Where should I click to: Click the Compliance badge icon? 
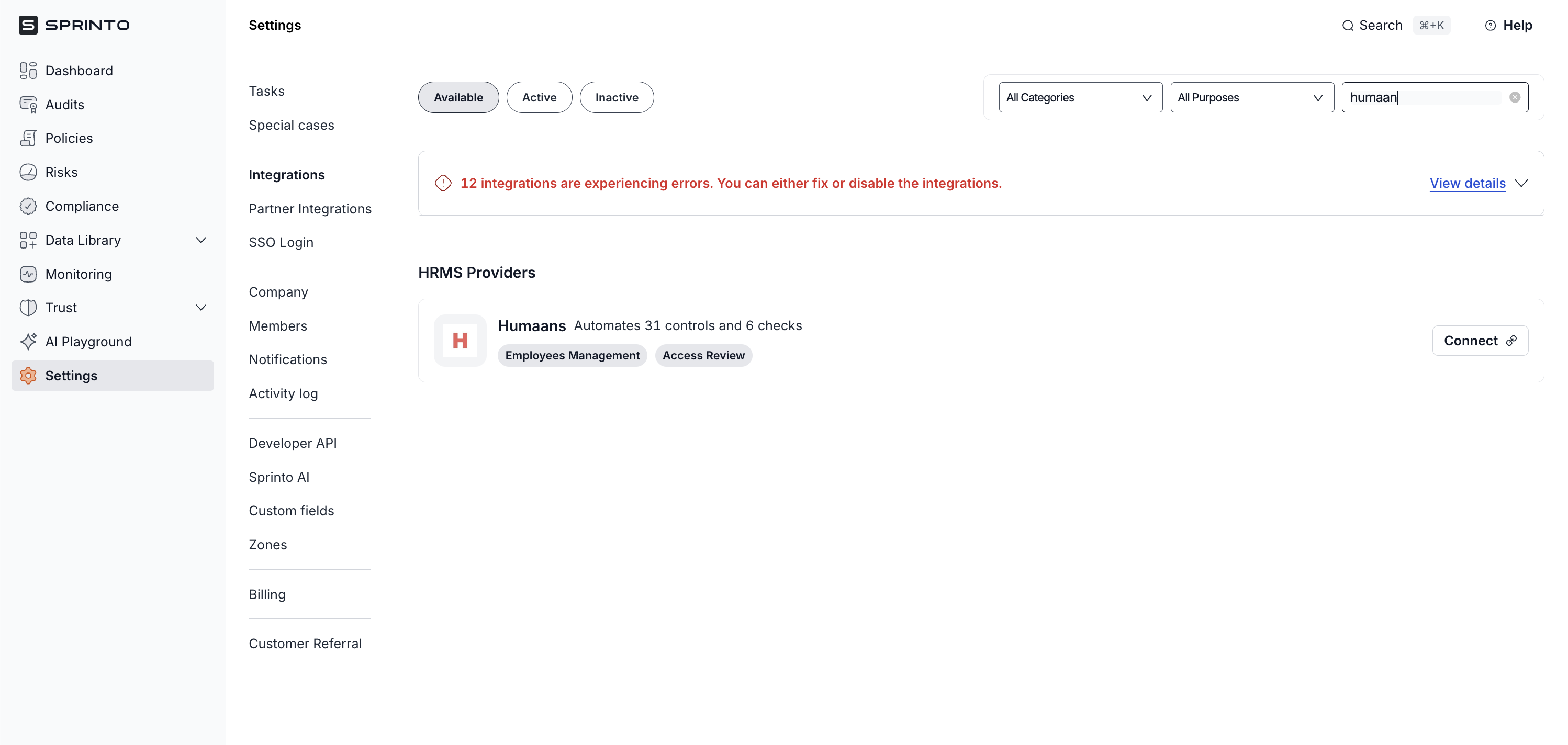pos(28,206)
